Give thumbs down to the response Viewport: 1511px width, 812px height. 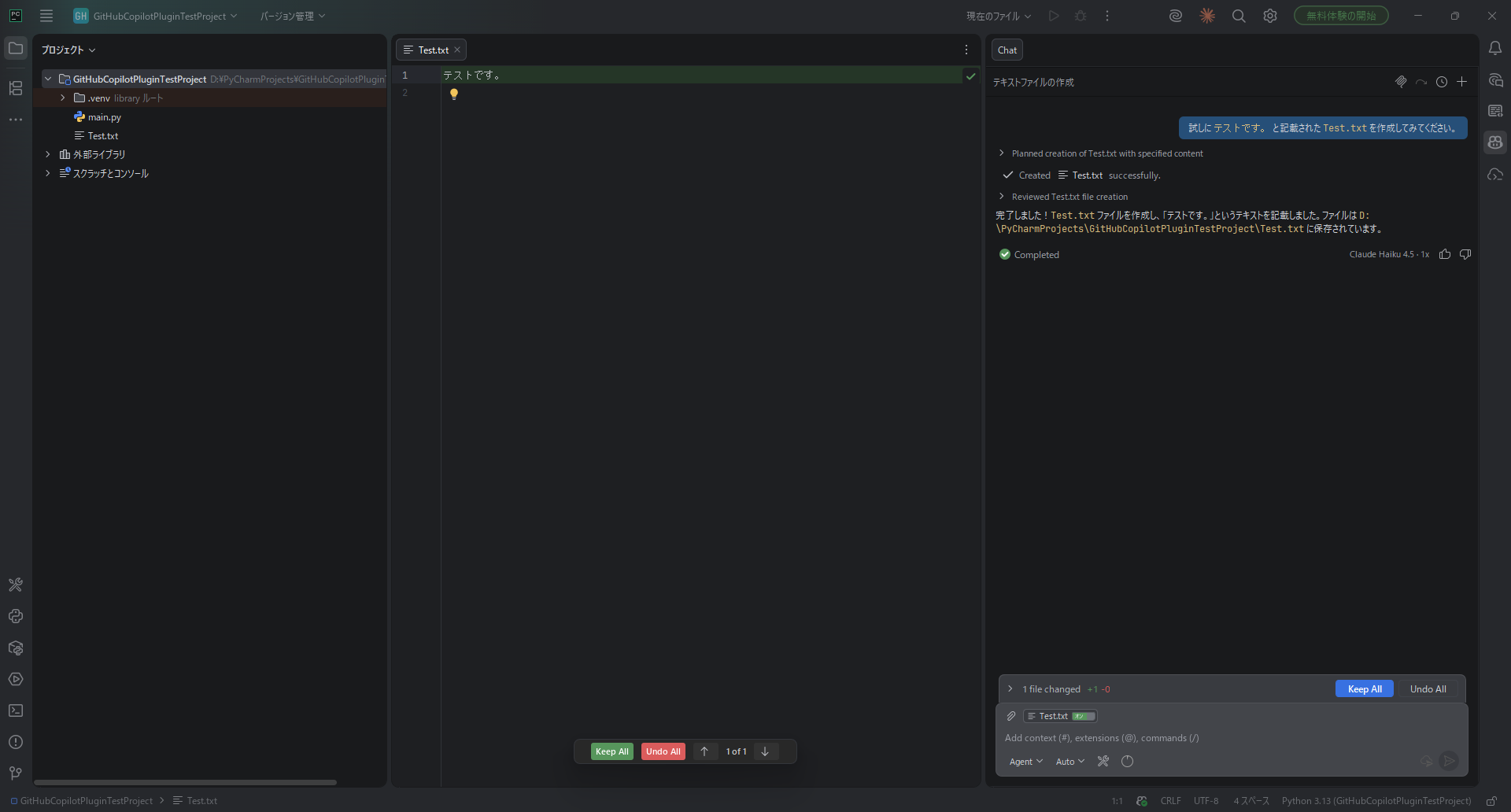pyautogui.click(x=1465, y=254)
